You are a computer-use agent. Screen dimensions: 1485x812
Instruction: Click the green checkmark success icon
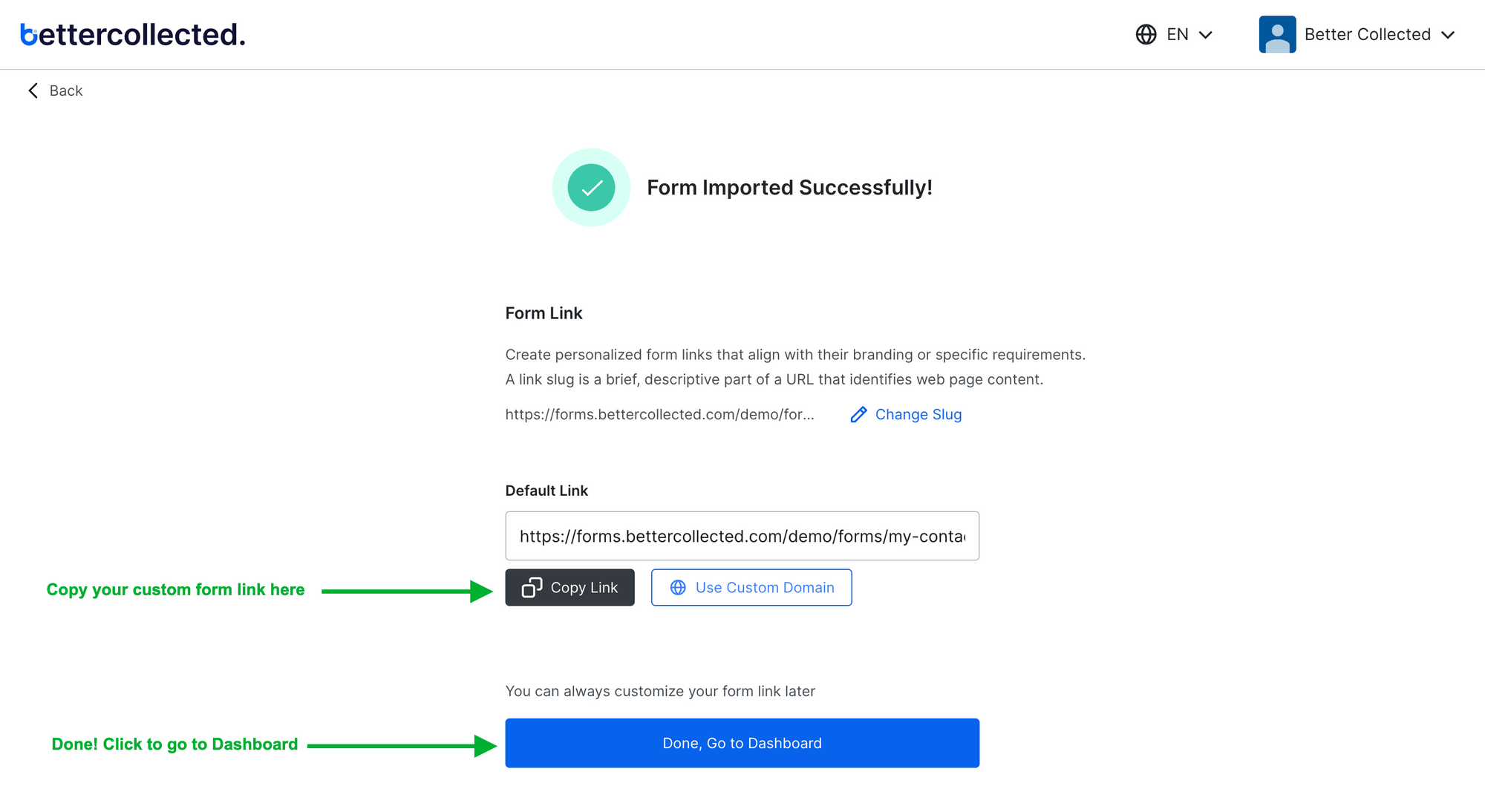coord(591,187)
